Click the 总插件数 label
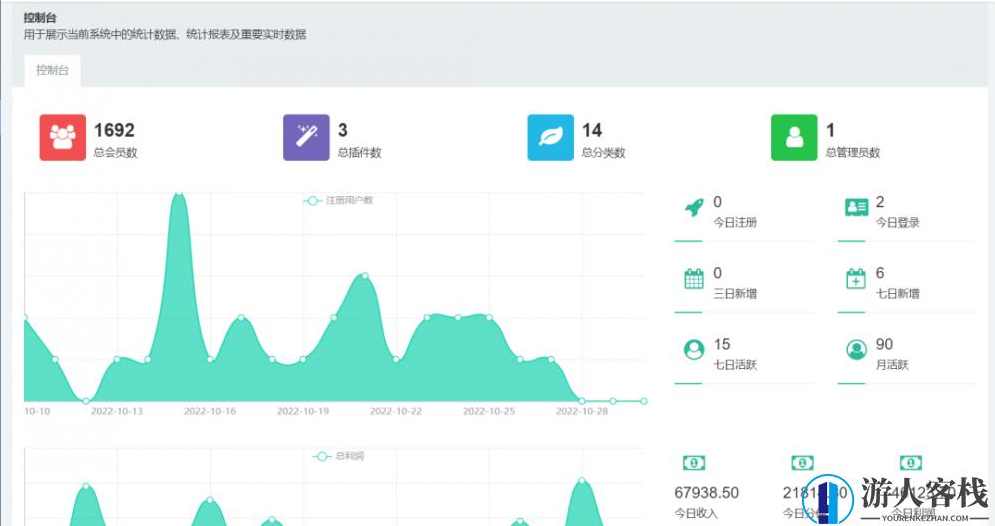This screenshot has width=995, height=526. [x=359, y=152]
